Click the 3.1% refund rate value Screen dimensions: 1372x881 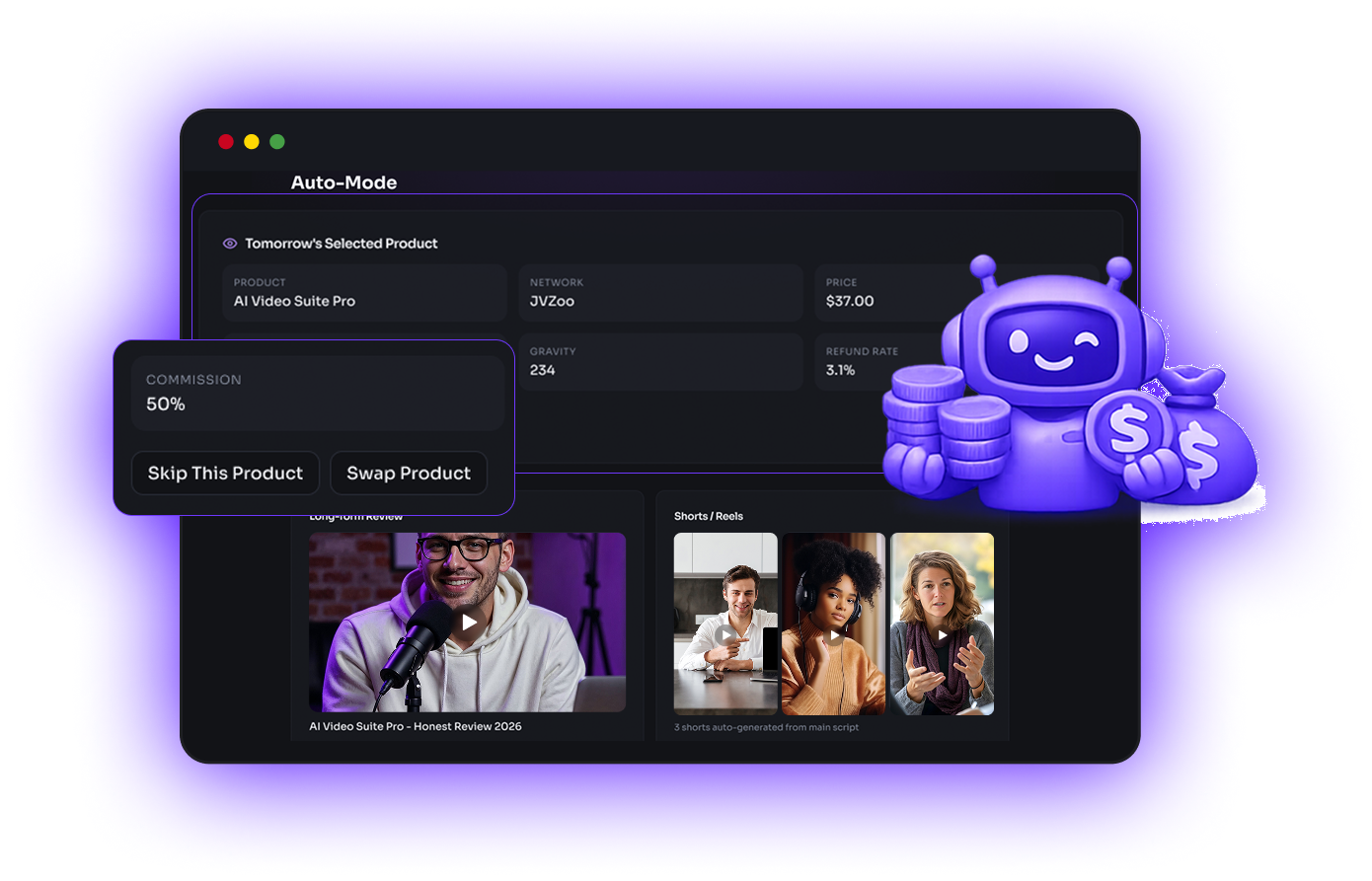(x=840, y=370)
